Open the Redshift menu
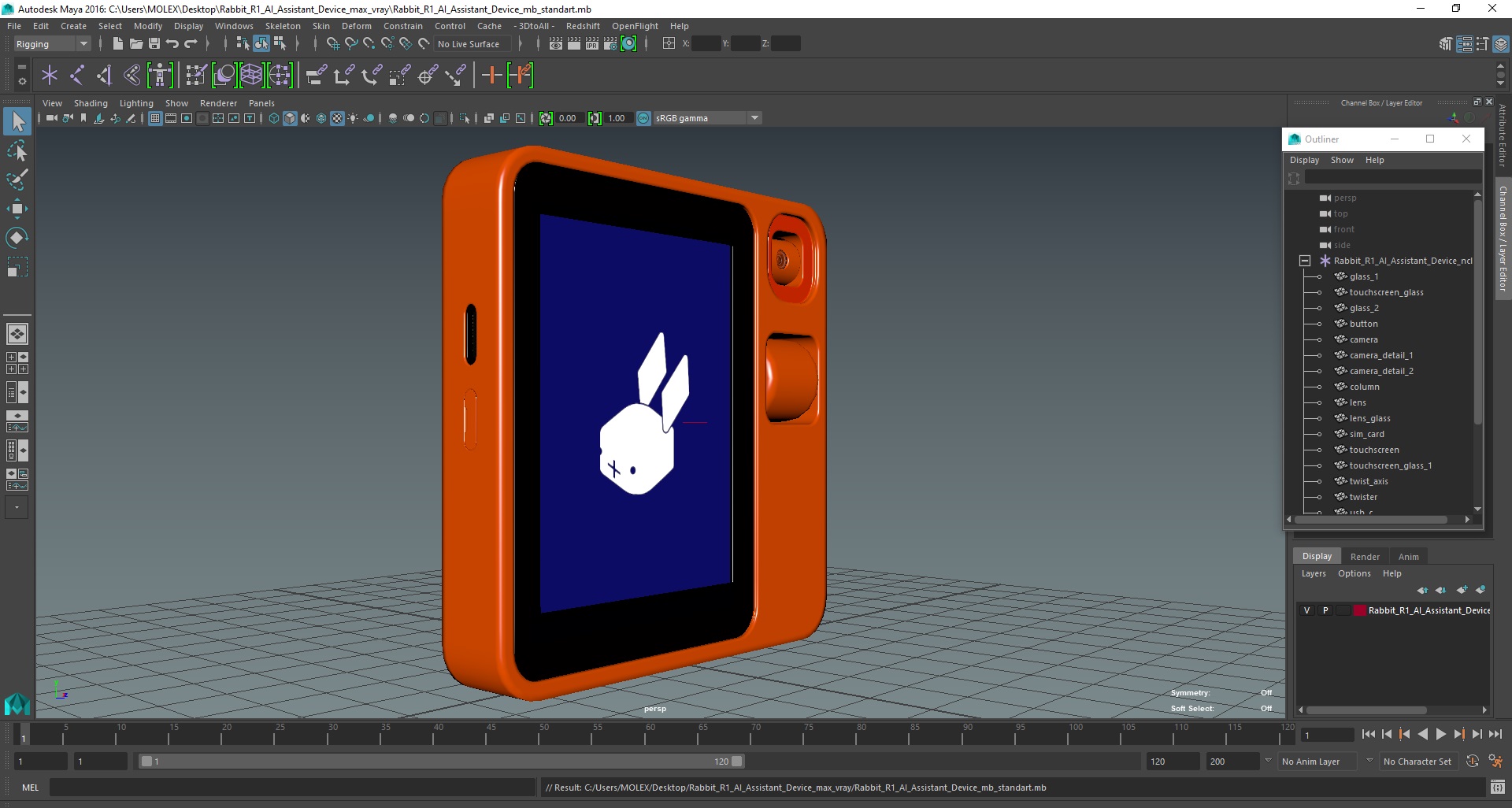The width and height of the screenshot is (1512, 808). tap(583, 26)
